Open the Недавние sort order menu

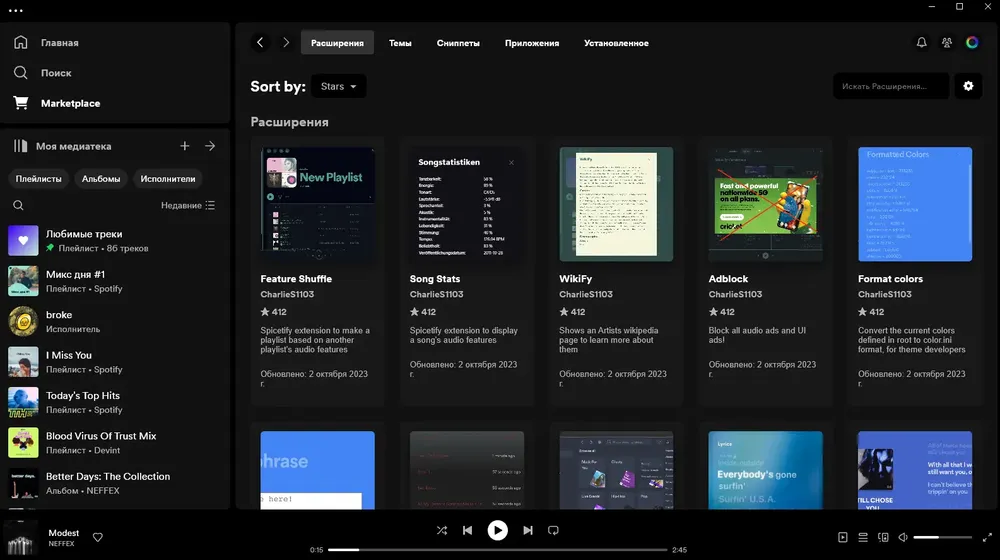point(188,205)
